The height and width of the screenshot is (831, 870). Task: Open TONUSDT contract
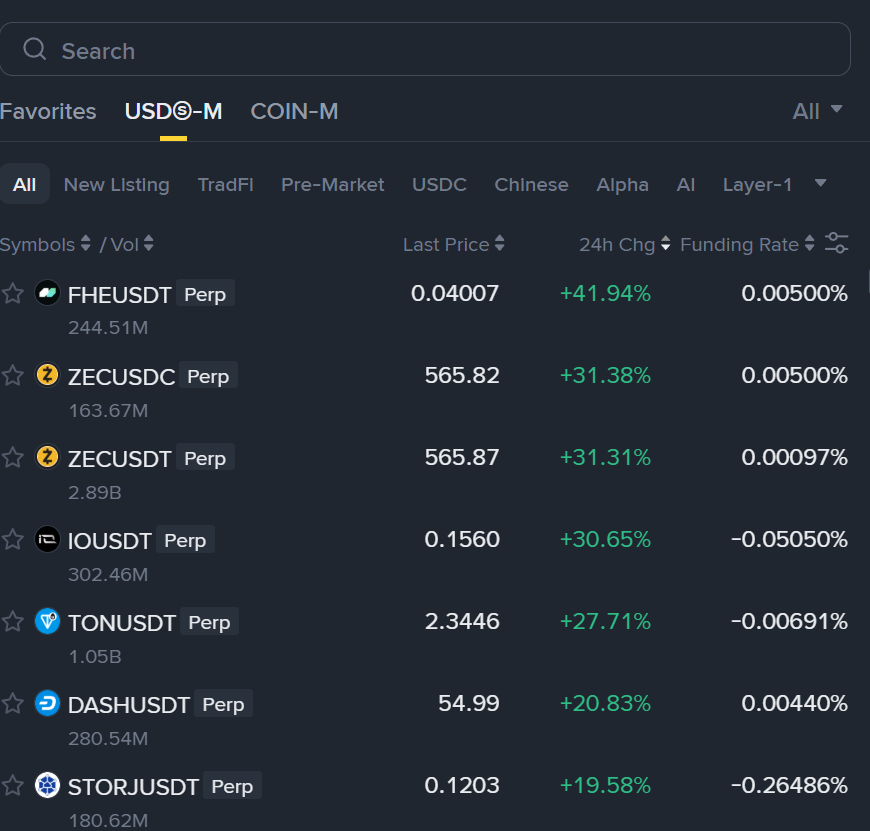(x=122, y=623)
